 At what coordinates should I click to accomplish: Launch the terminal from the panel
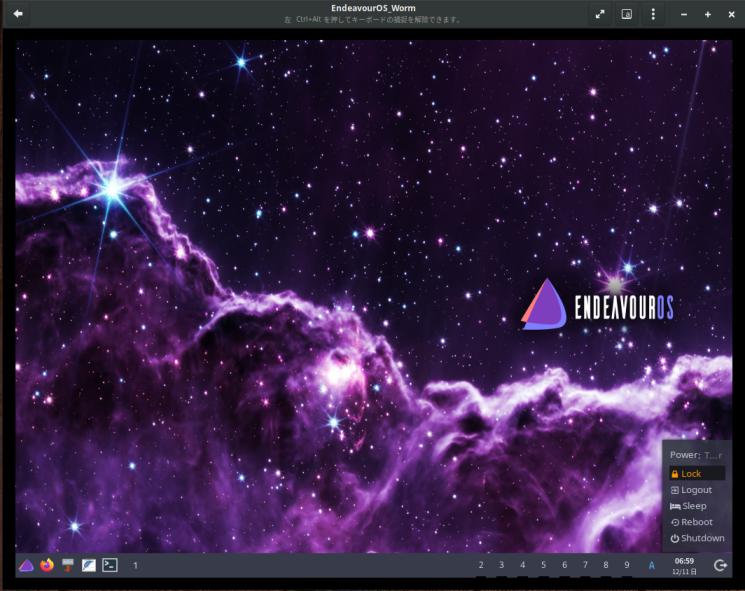pos(110,565)
